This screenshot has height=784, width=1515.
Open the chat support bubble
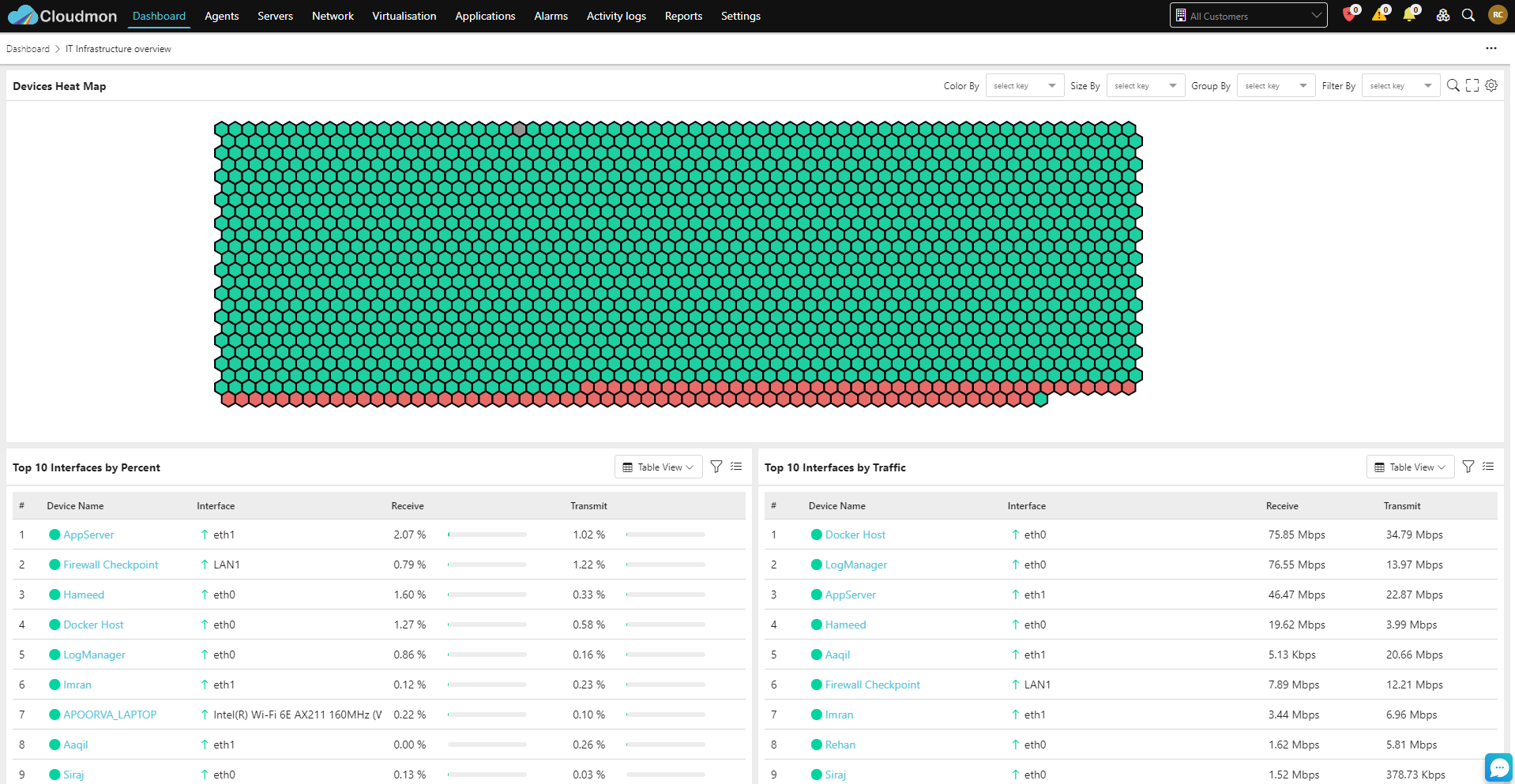(1498, 767)
